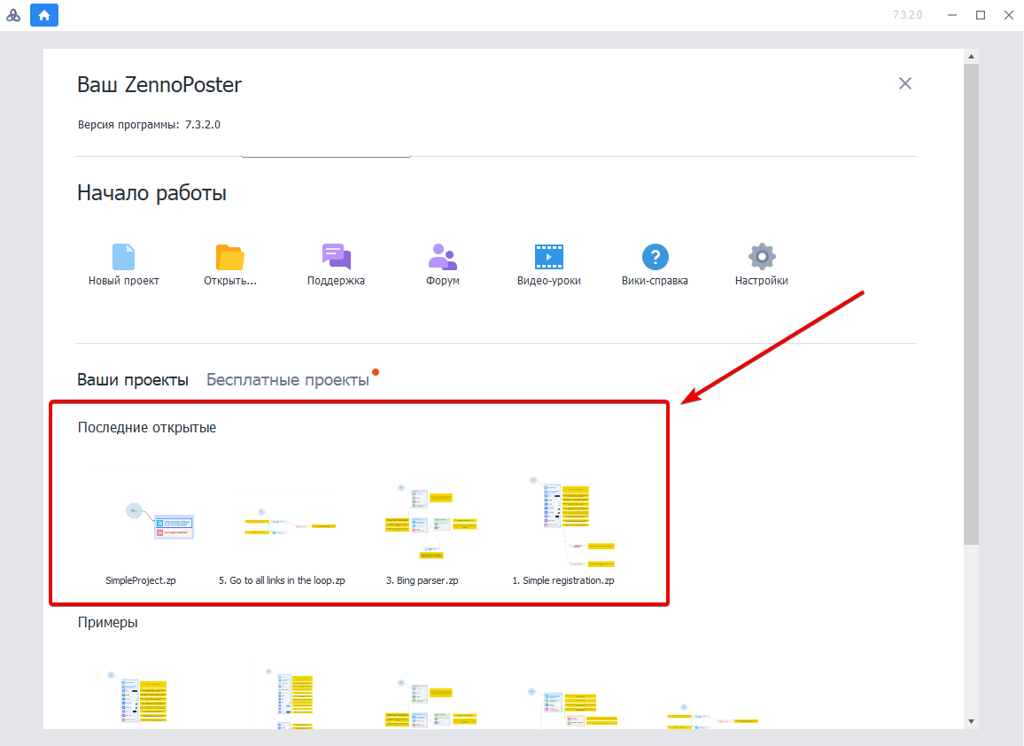Close the Ваш ZennoPoster start panel with the X
The height and width of the screenshot is (746, 1024).
905,84
